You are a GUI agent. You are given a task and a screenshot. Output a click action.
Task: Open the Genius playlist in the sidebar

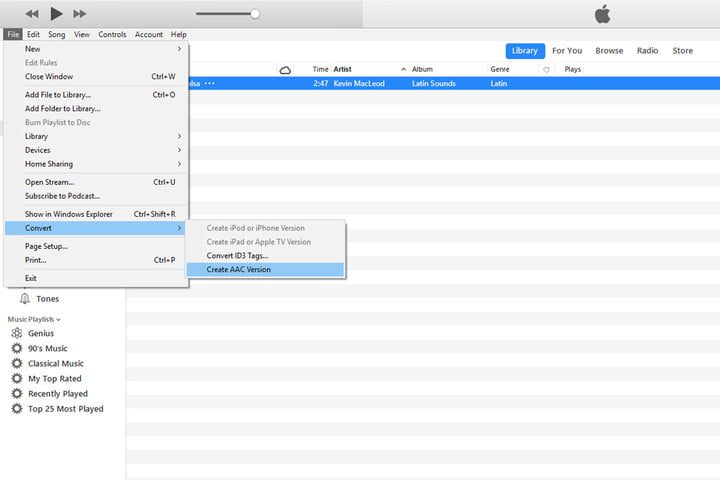click(x=41, y=334)
